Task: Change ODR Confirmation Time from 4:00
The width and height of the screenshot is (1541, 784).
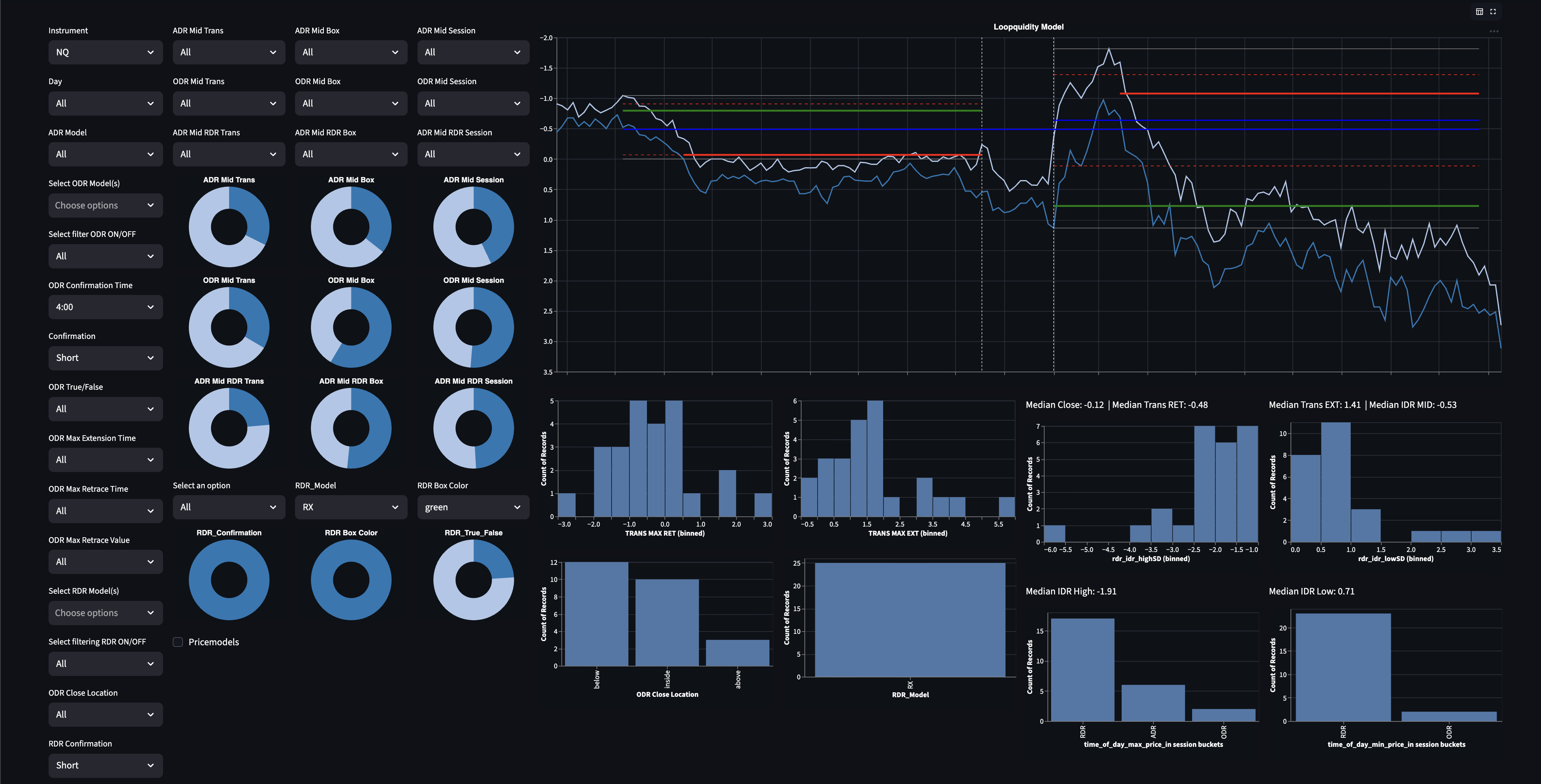Action: (105, 307)
